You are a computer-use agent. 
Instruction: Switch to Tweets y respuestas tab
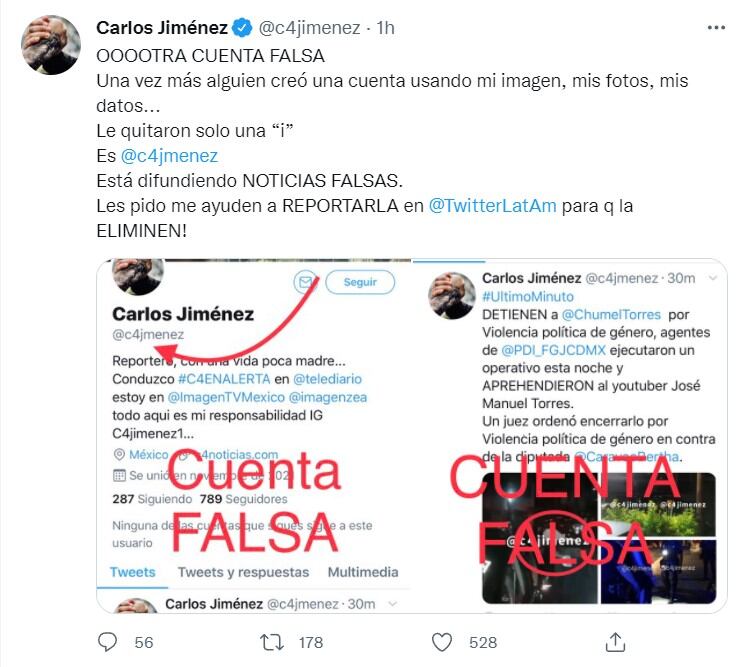pos(243,572)
